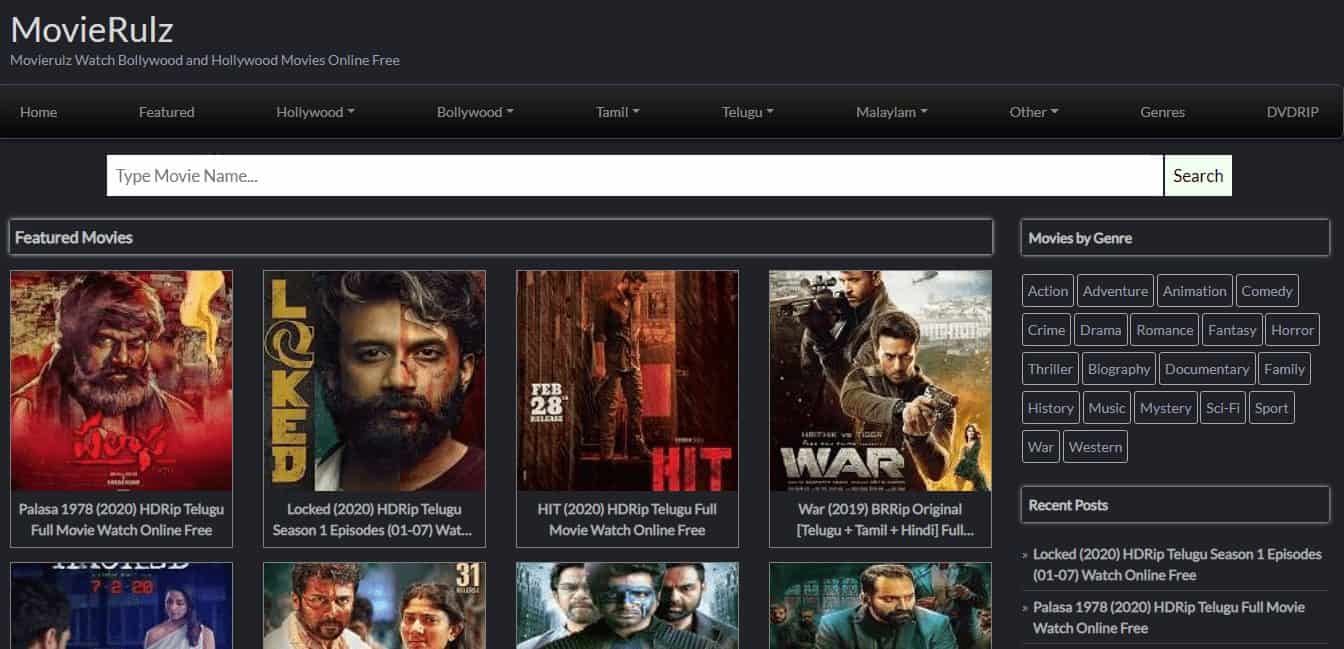Filter by Thriller genre

pyautogui.click(x=1050, y=369)
